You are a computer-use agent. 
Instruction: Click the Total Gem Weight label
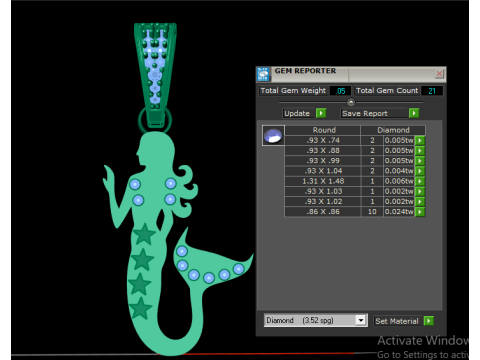[293, 91]
